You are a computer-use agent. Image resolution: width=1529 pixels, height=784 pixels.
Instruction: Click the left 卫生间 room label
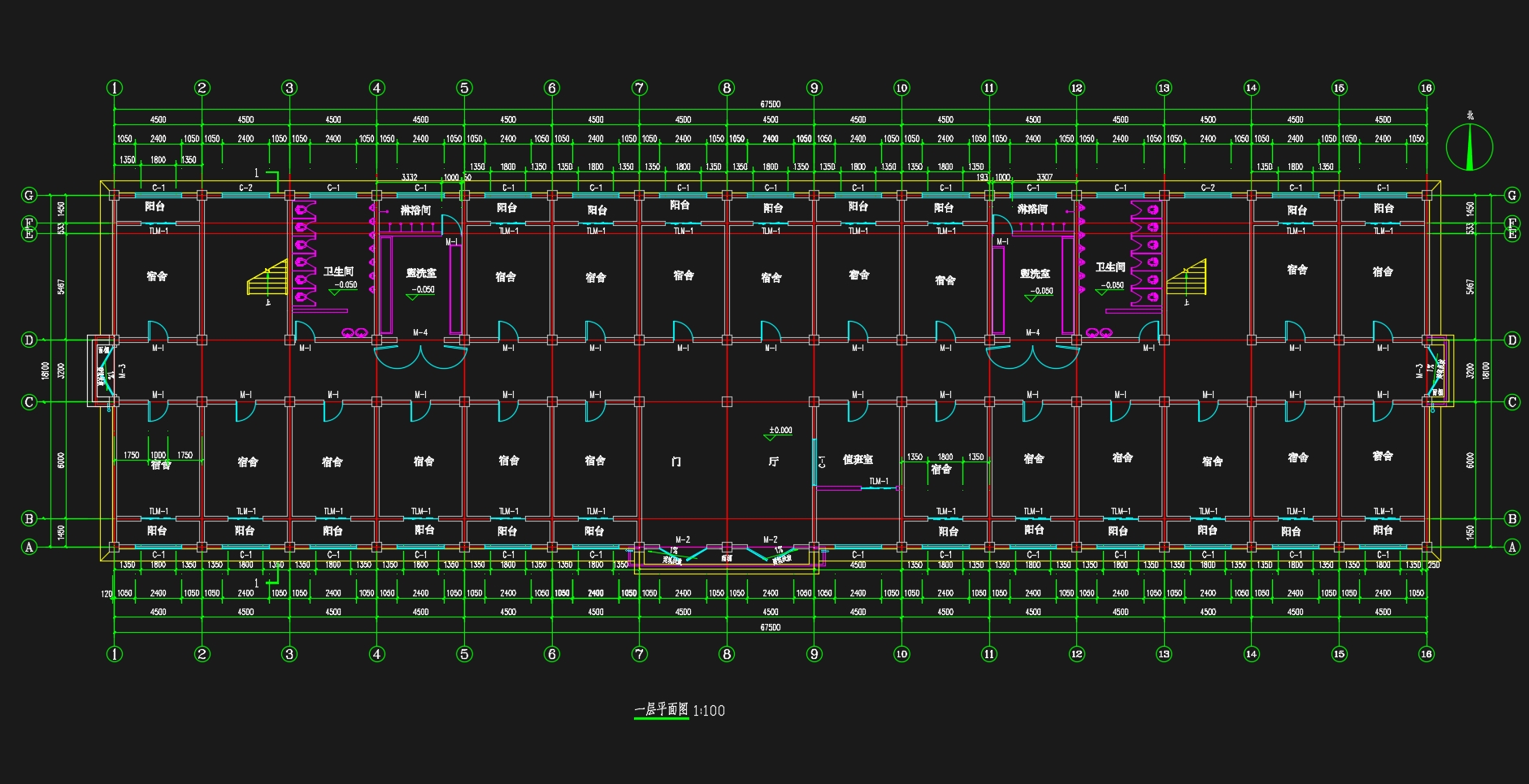pos(339,271)
